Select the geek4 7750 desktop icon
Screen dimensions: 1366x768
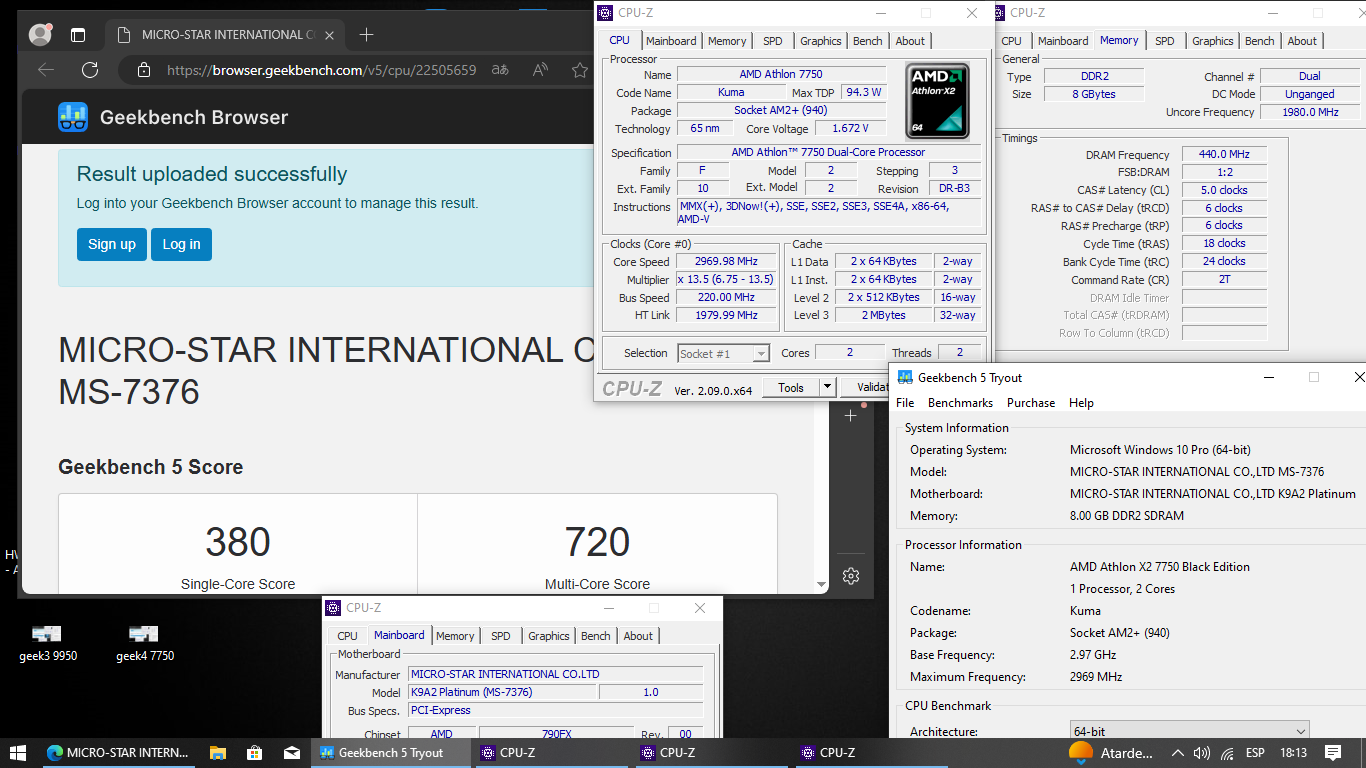144,643
